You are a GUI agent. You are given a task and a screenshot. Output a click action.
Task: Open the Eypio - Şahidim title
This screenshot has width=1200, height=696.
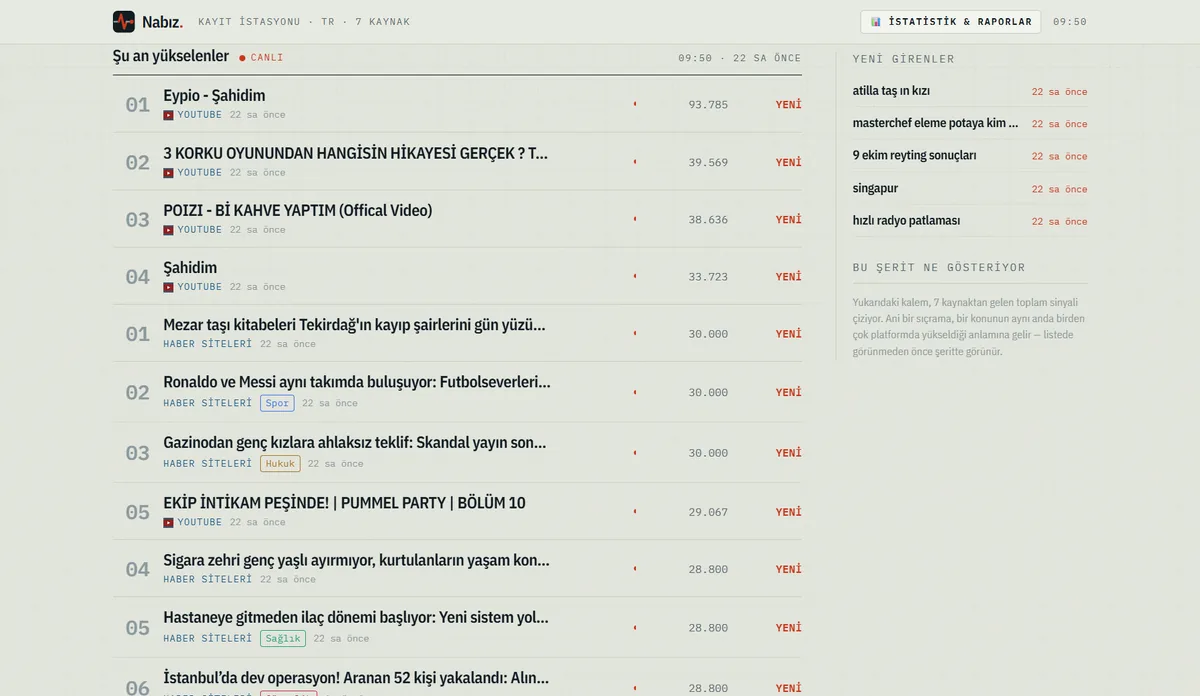[214, 96]
